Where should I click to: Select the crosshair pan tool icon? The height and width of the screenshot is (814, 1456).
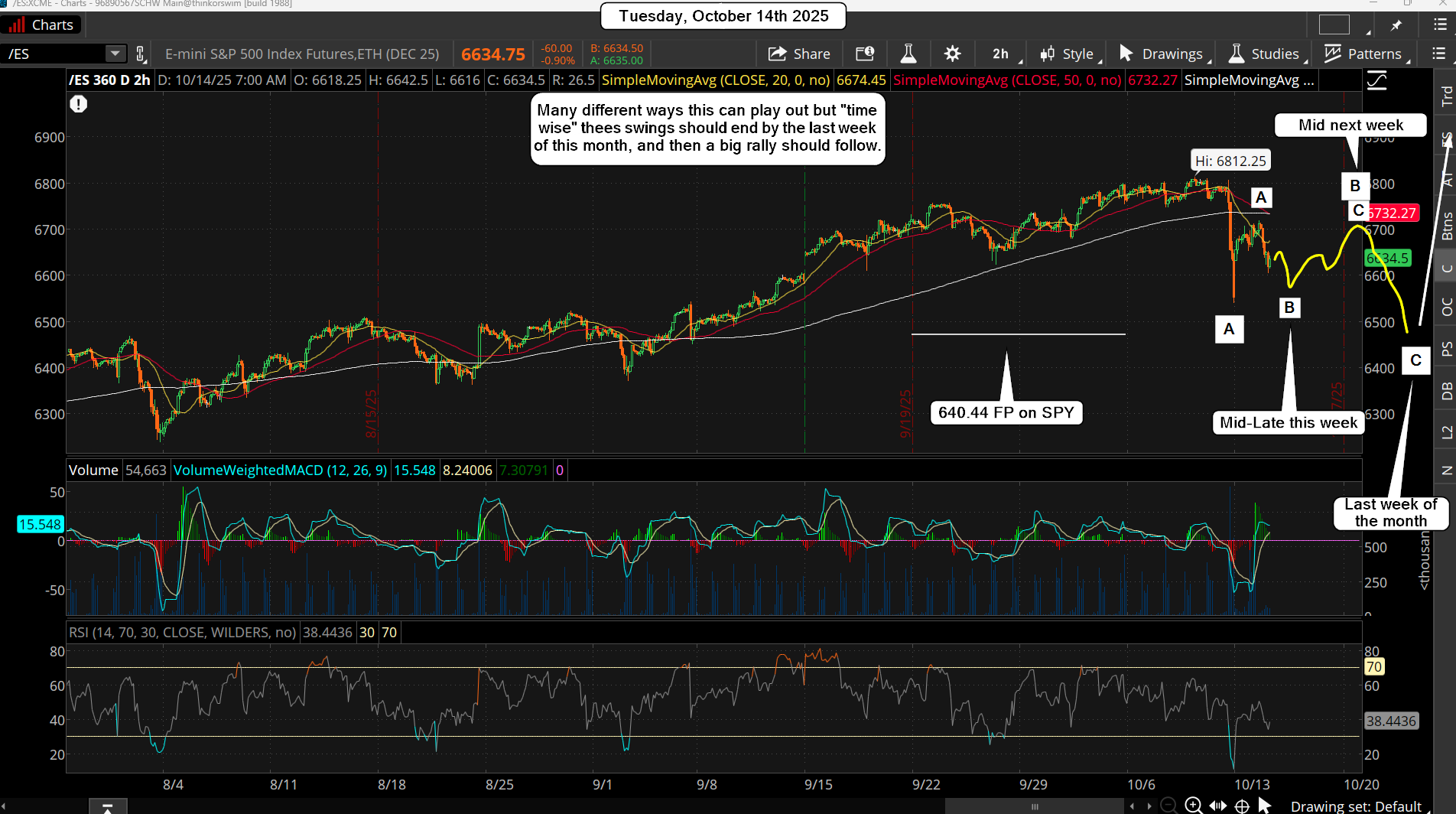(1243, 806)
